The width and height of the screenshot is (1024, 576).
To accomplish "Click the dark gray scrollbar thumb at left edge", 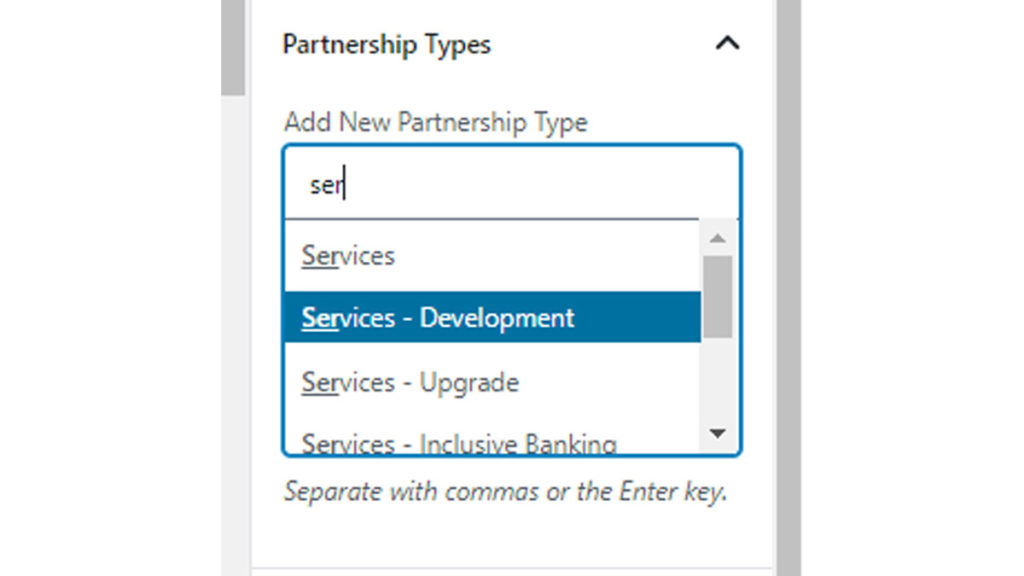I will 233,45.
